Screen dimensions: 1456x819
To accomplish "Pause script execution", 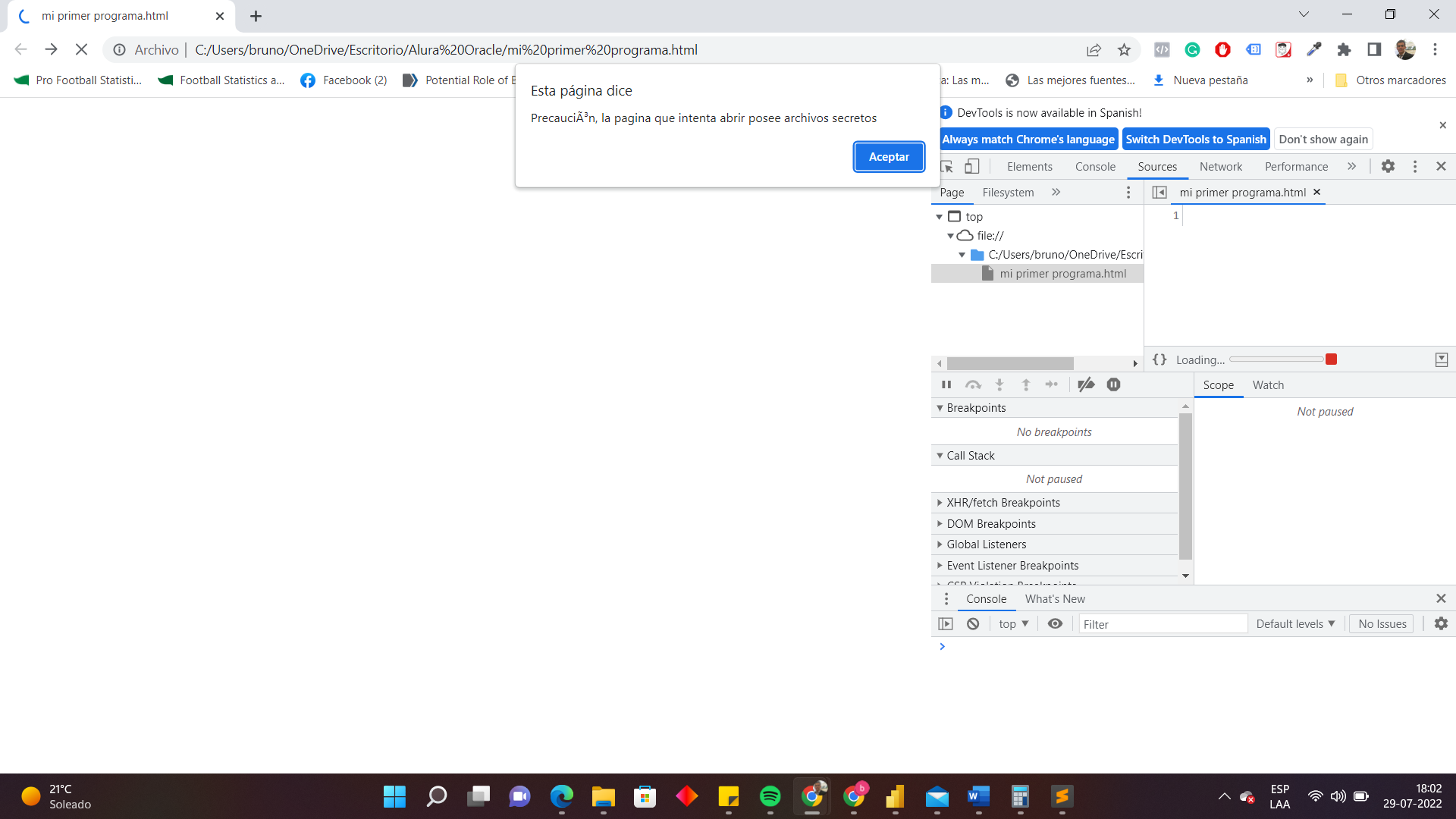I will click(x=946, y=385).
